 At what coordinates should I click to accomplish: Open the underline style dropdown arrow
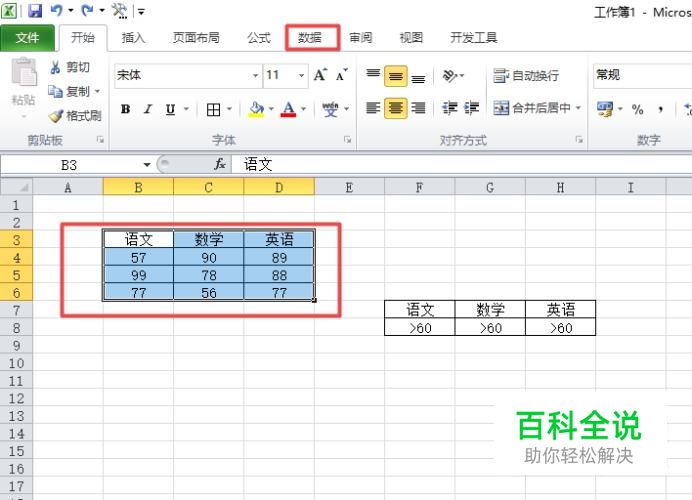186,109
